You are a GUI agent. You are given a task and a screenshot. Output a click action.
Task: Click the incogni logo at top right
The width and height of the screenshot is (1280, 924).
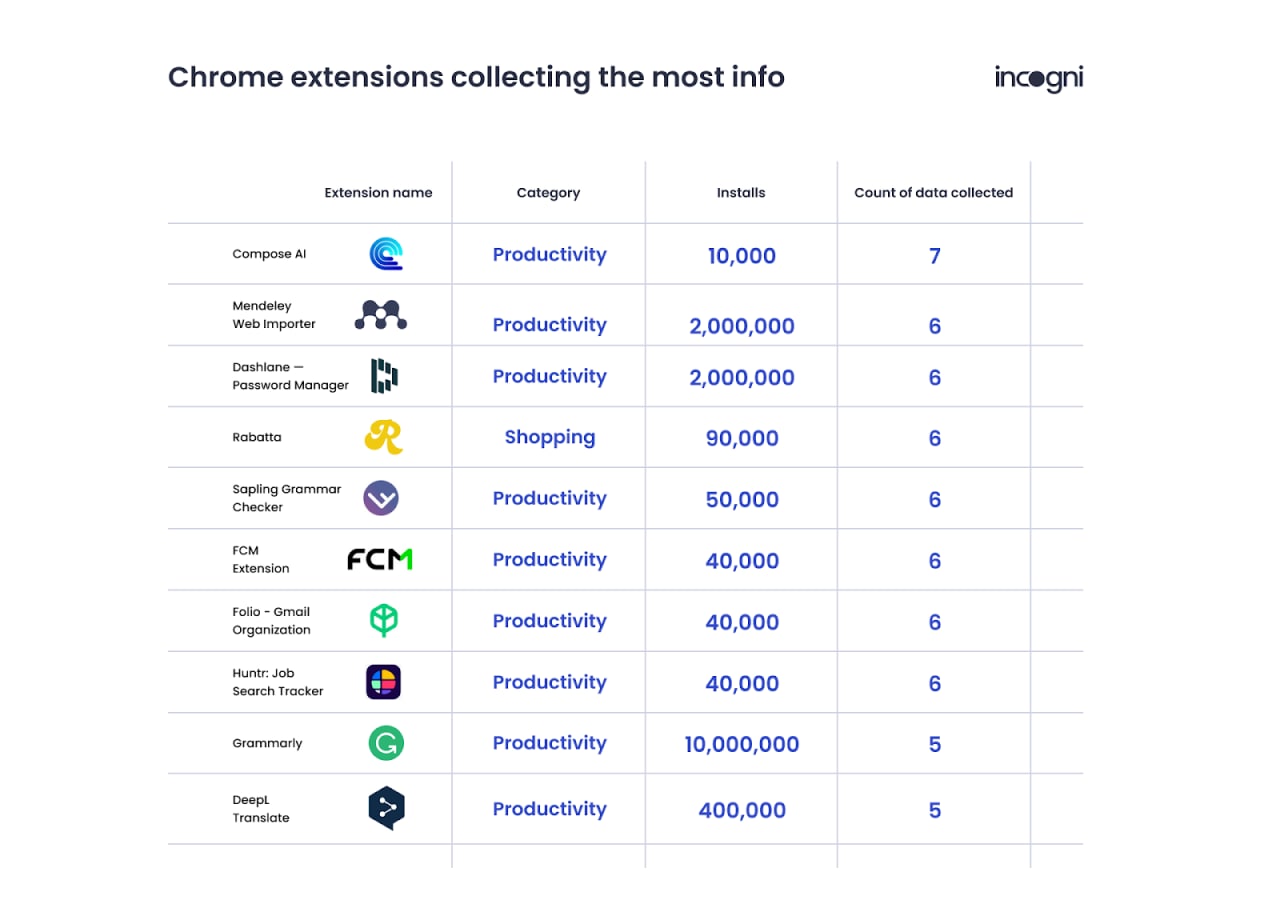pyautogui.click(x=1039, y=78)
